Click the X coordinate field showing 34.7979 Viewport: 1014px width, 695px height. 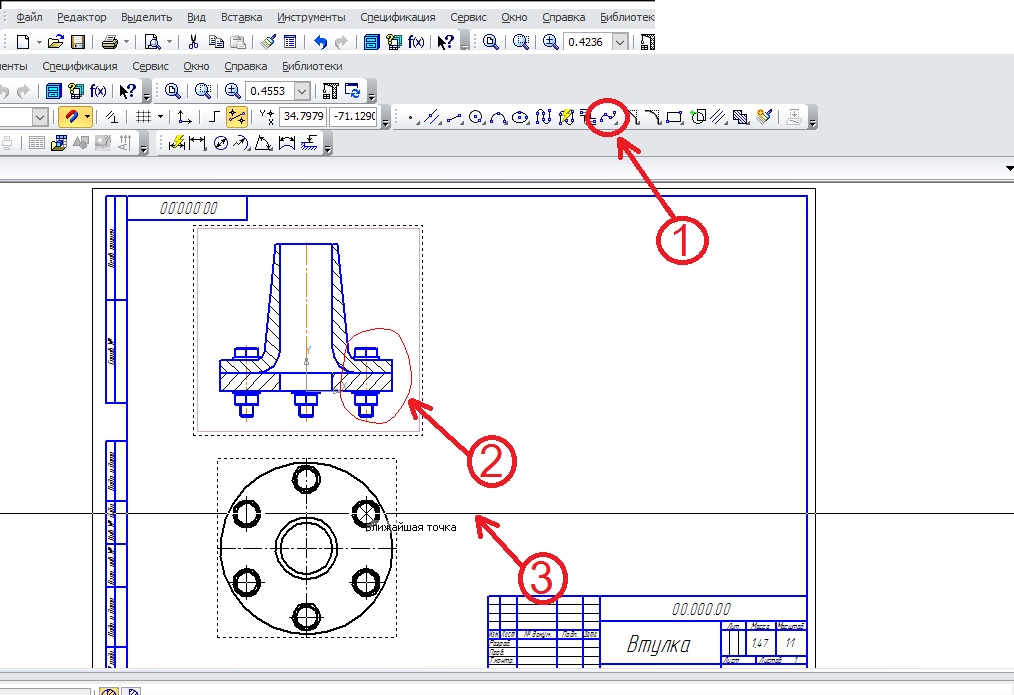pyautogui.click(x=304, y=117)
